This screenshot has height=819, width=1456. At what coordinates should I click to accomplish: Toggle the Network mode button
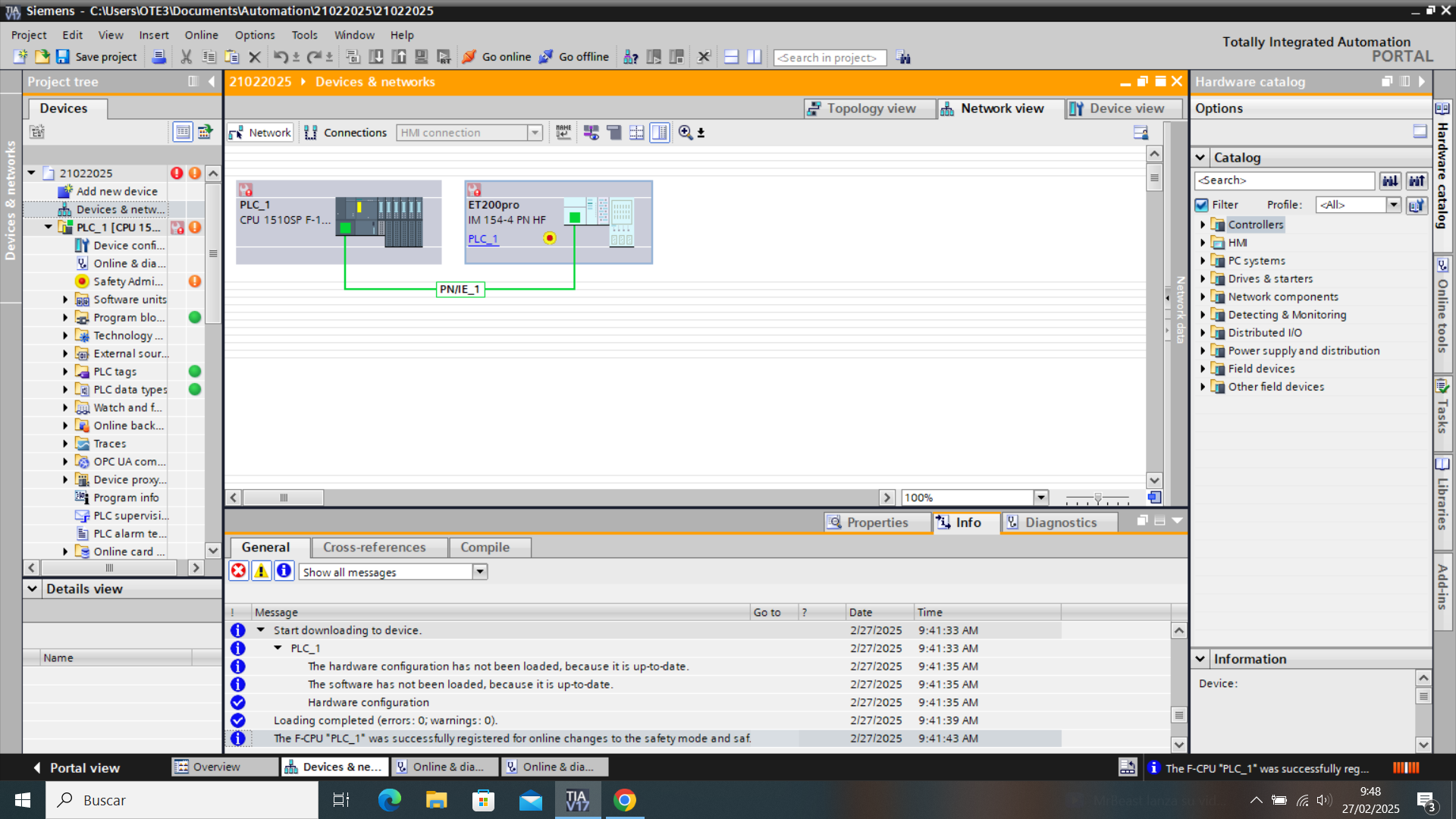[x=260, y=133]
